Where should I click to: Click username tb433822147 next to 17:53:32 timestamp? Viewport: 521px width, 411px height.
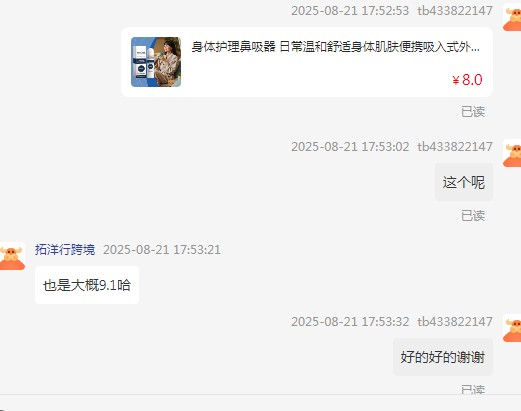click(x=455, y=322)
